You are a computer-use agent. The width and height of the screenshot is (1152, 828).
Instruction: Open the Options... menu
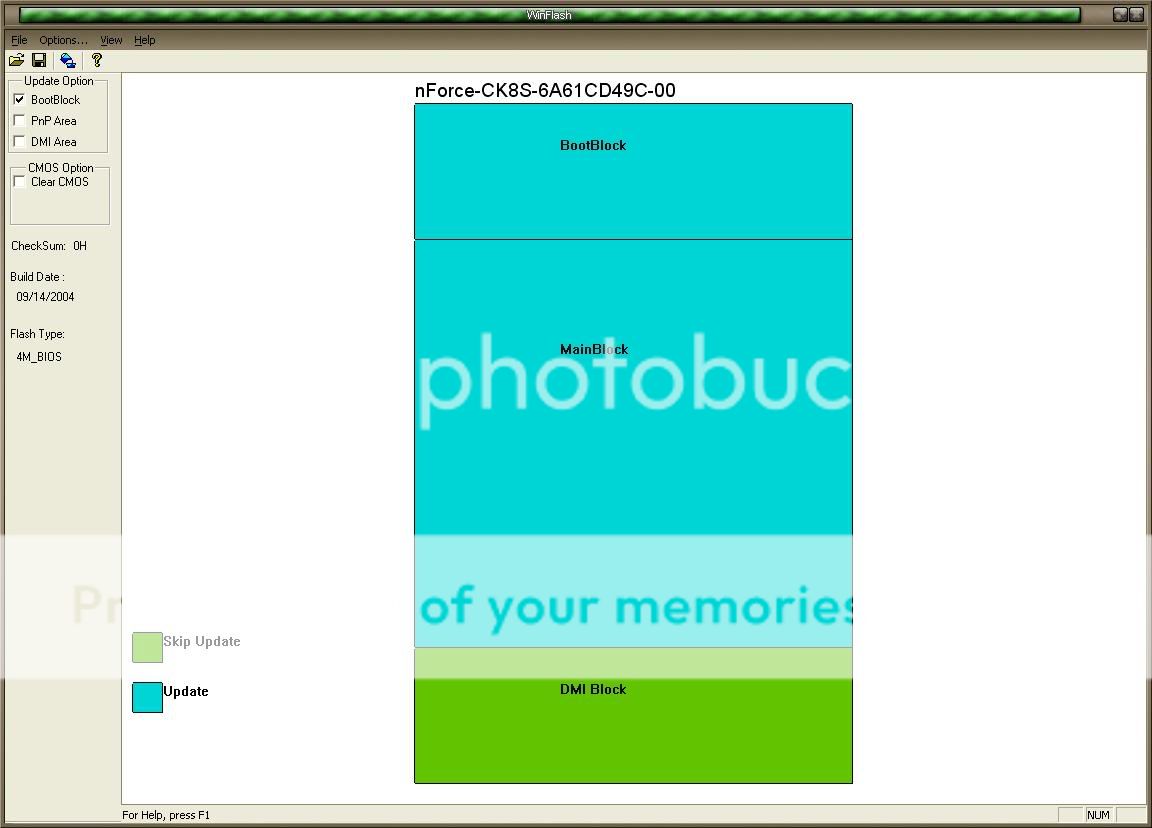point(63,40)
